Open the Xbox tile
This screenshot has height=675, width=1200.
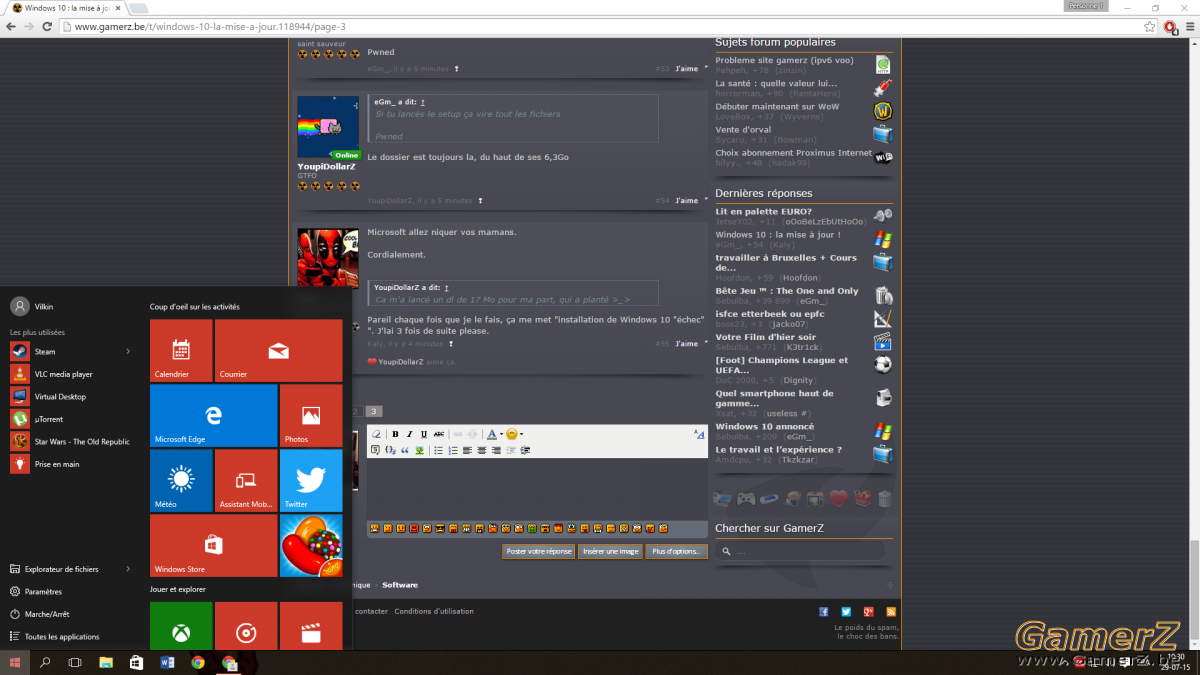click(181, 627)
